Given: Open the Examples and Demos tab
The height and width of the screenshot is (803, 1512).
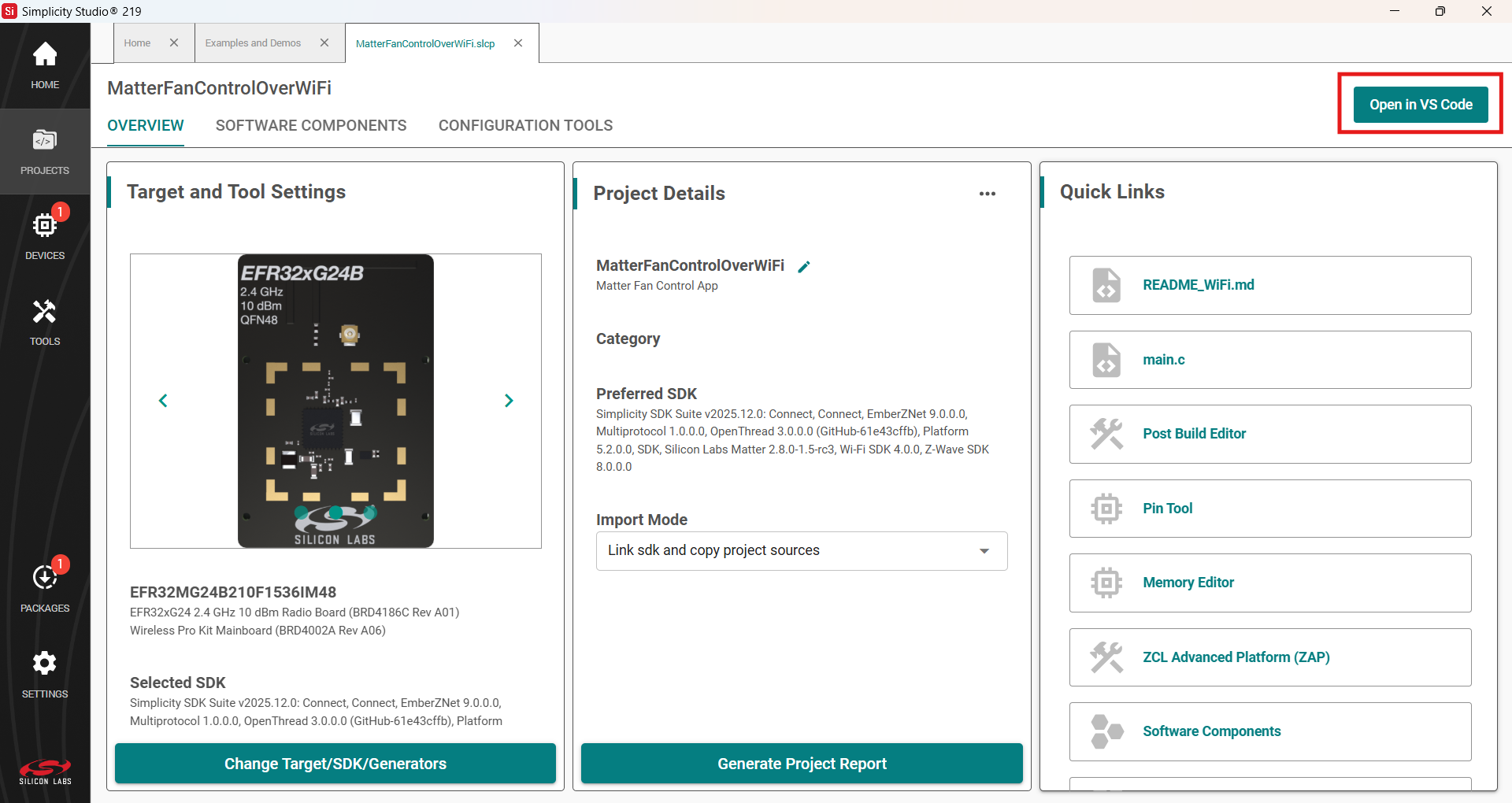Looking at the screenshot, I should [253, 43].
